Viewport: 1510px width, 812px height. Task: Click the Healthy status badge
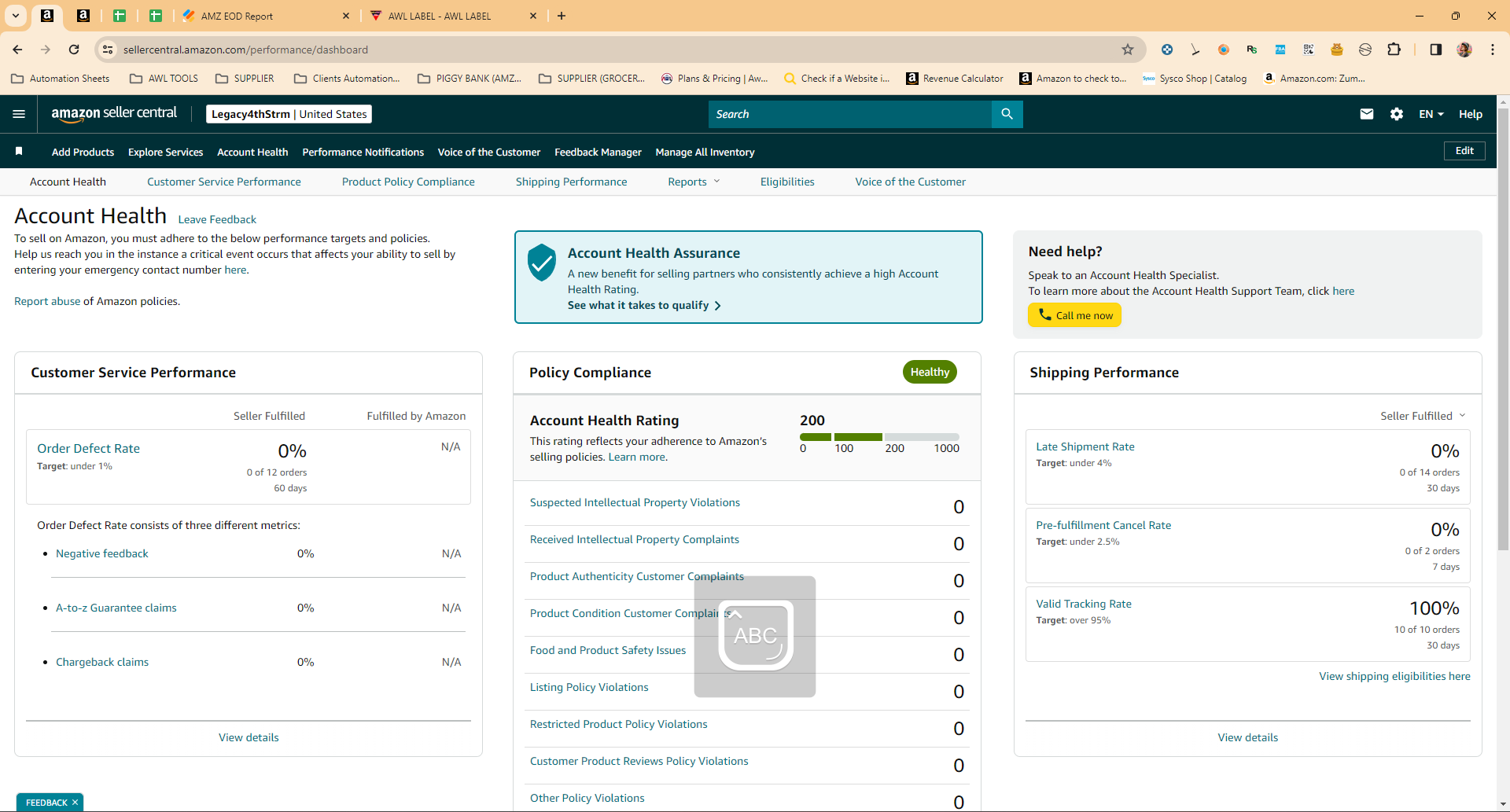930,372
